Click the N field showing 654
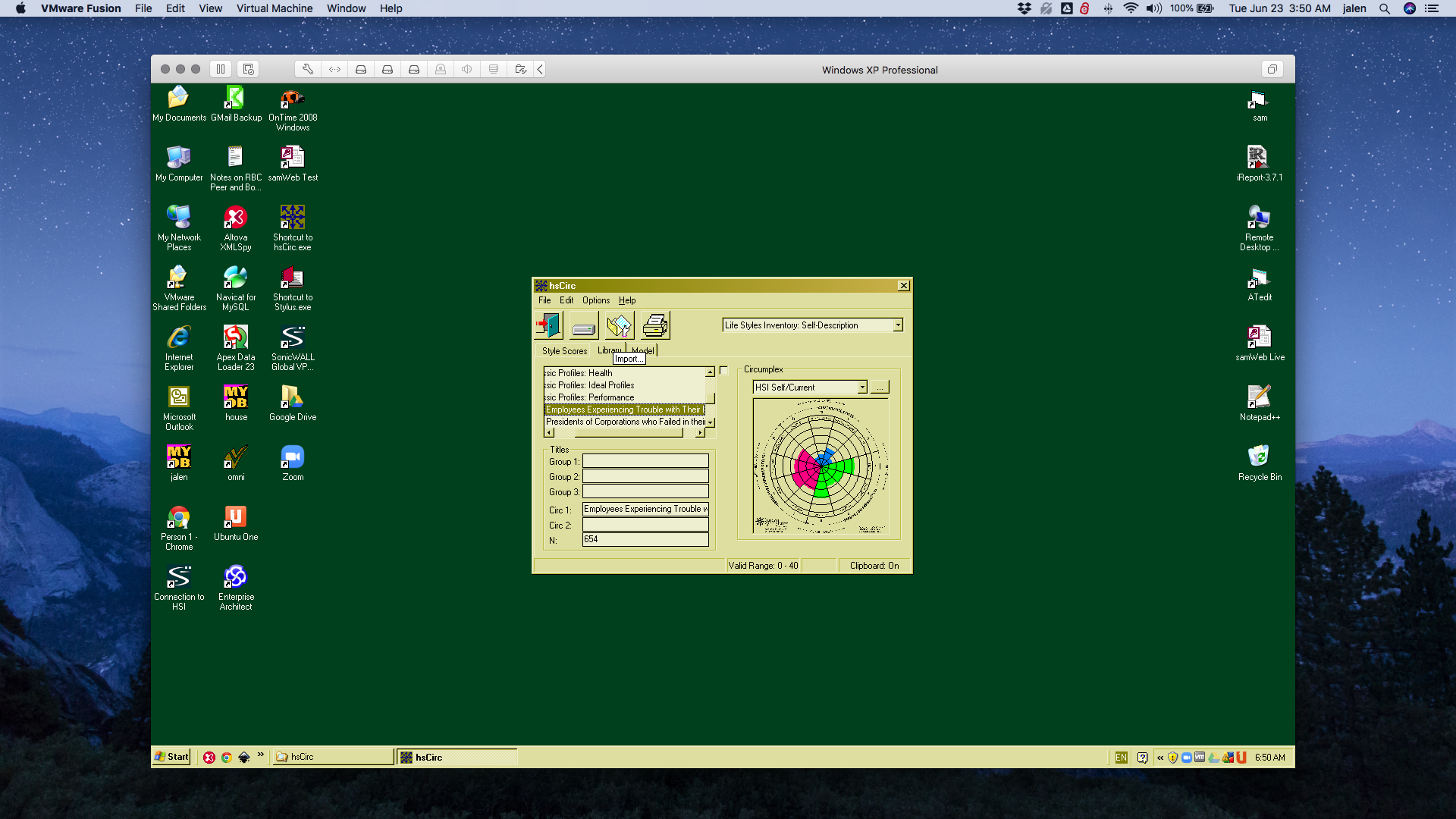1456x819 pixels. point(645,540)
